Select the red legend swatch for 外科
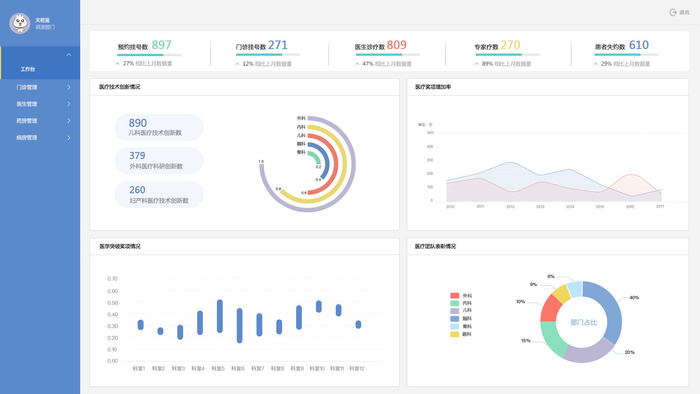700x394 pixels. [x=454, y=295]
